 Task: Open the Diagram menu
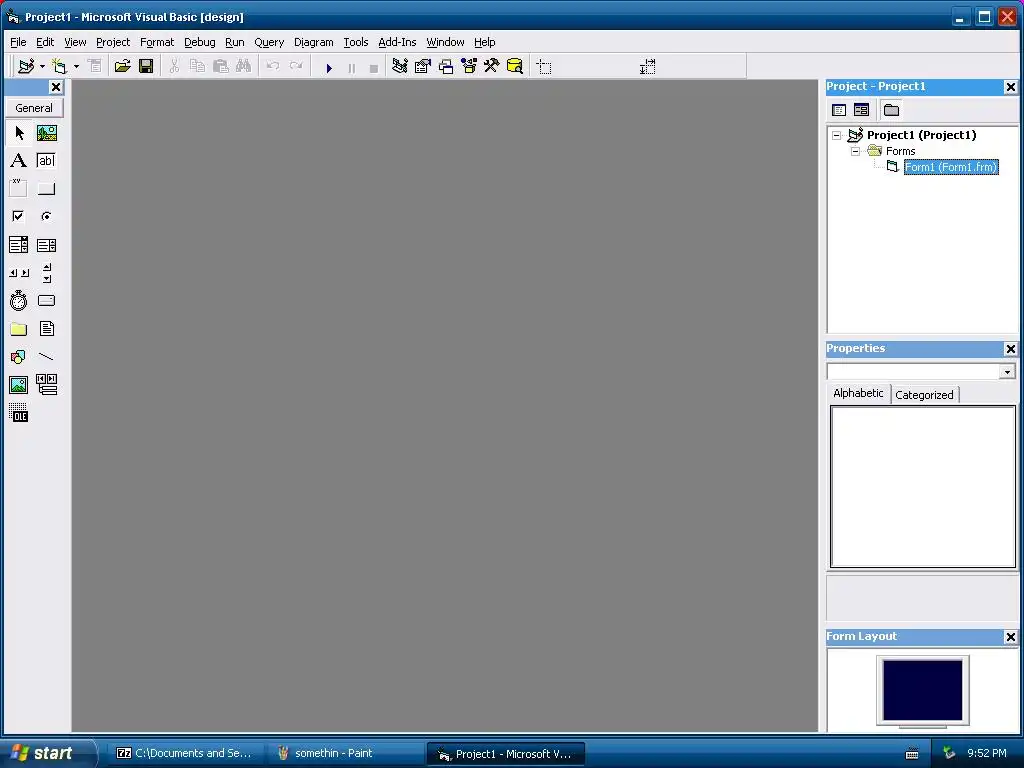pos(313,42)
